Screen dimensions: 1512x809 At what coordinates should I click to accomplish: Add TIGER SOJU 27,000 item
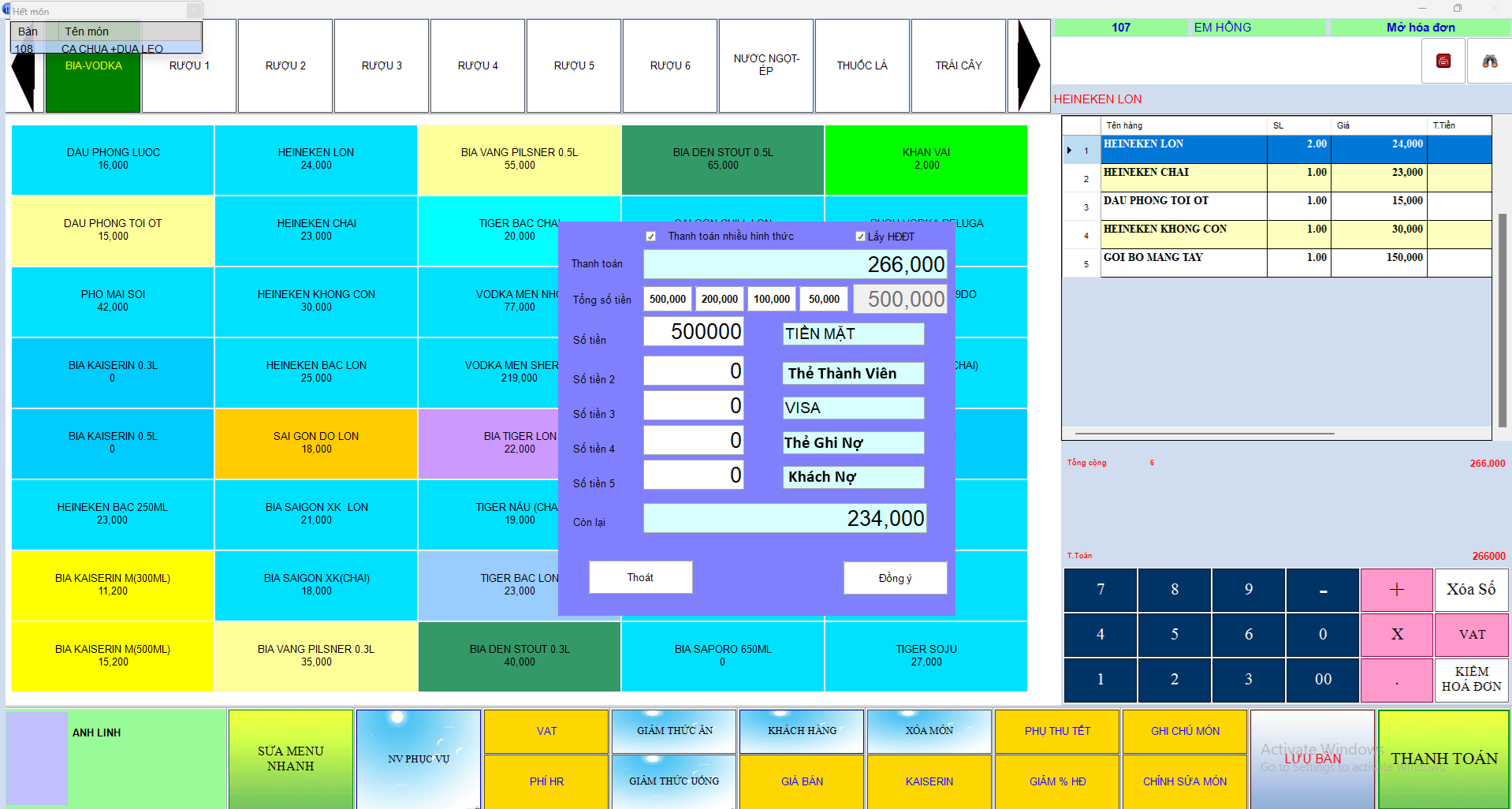[926, 656]
